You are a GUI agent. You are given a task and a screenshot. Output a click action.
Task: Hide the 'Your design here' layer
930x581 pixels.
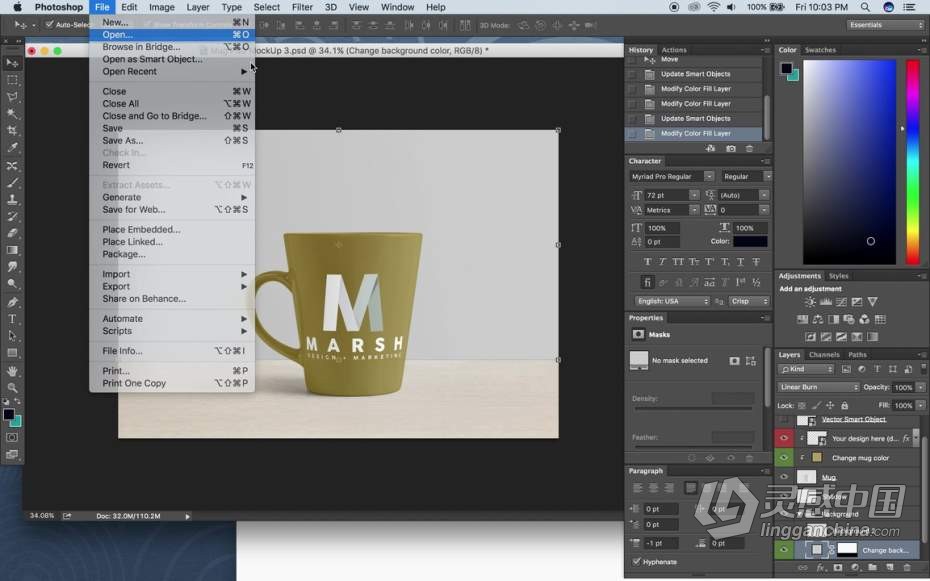[784, 439]
